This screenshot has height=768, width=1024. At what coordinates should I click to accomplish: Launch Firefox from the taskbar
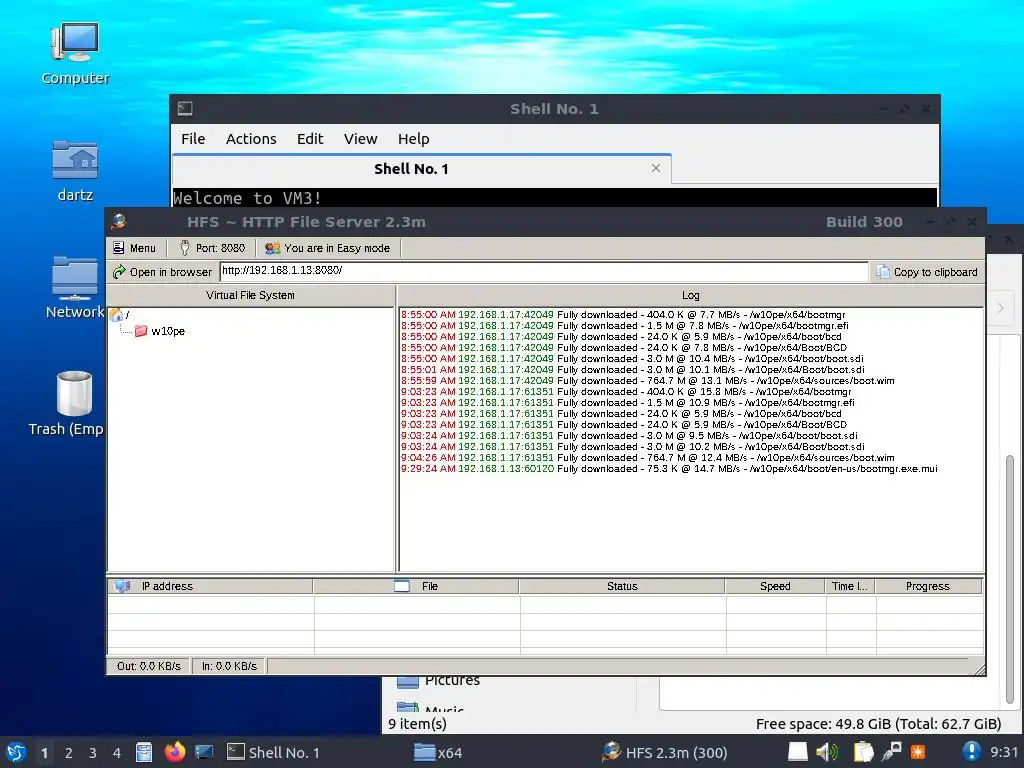(174, 752)
